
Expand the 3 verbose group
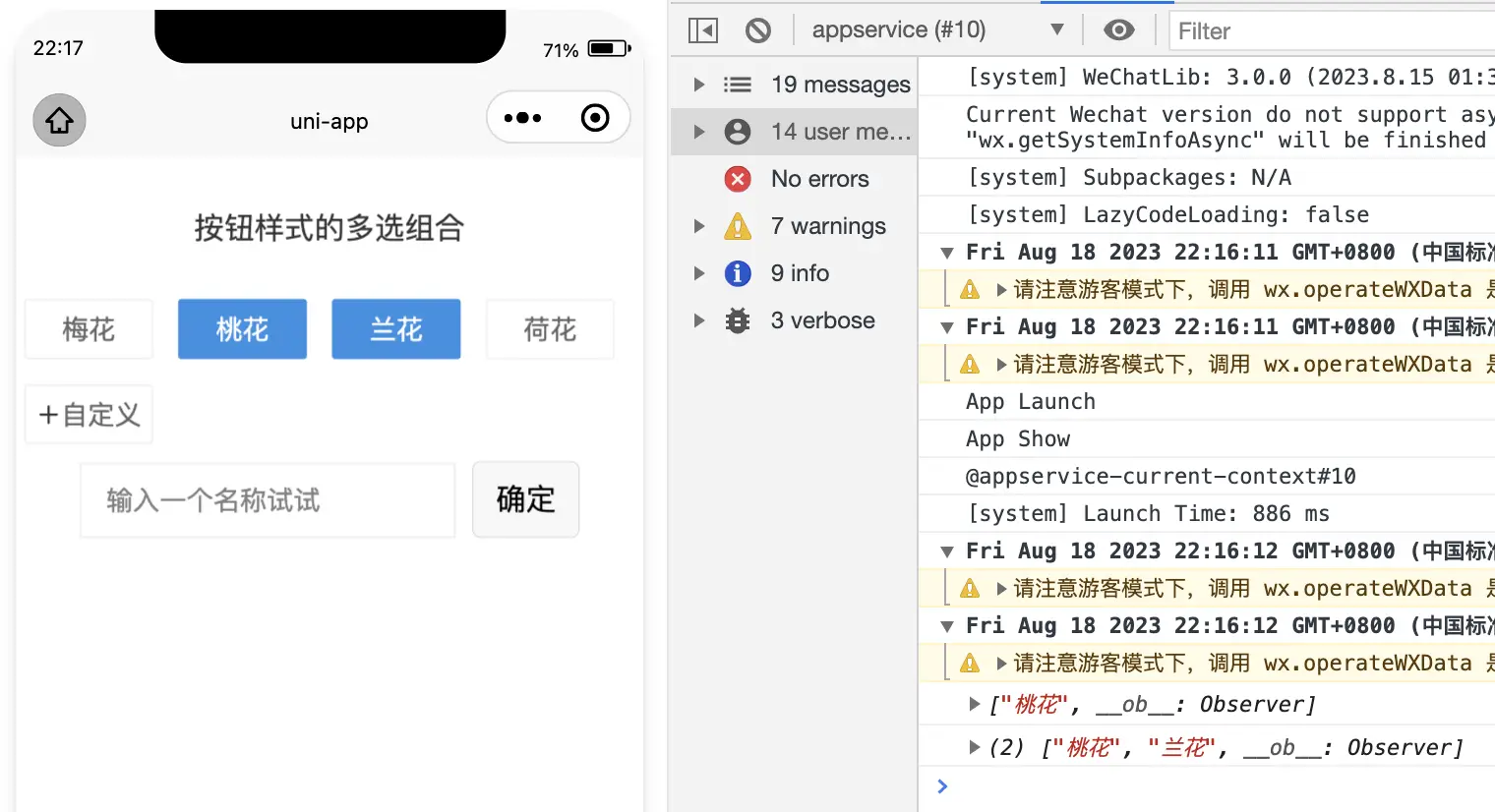coord(699,320)
